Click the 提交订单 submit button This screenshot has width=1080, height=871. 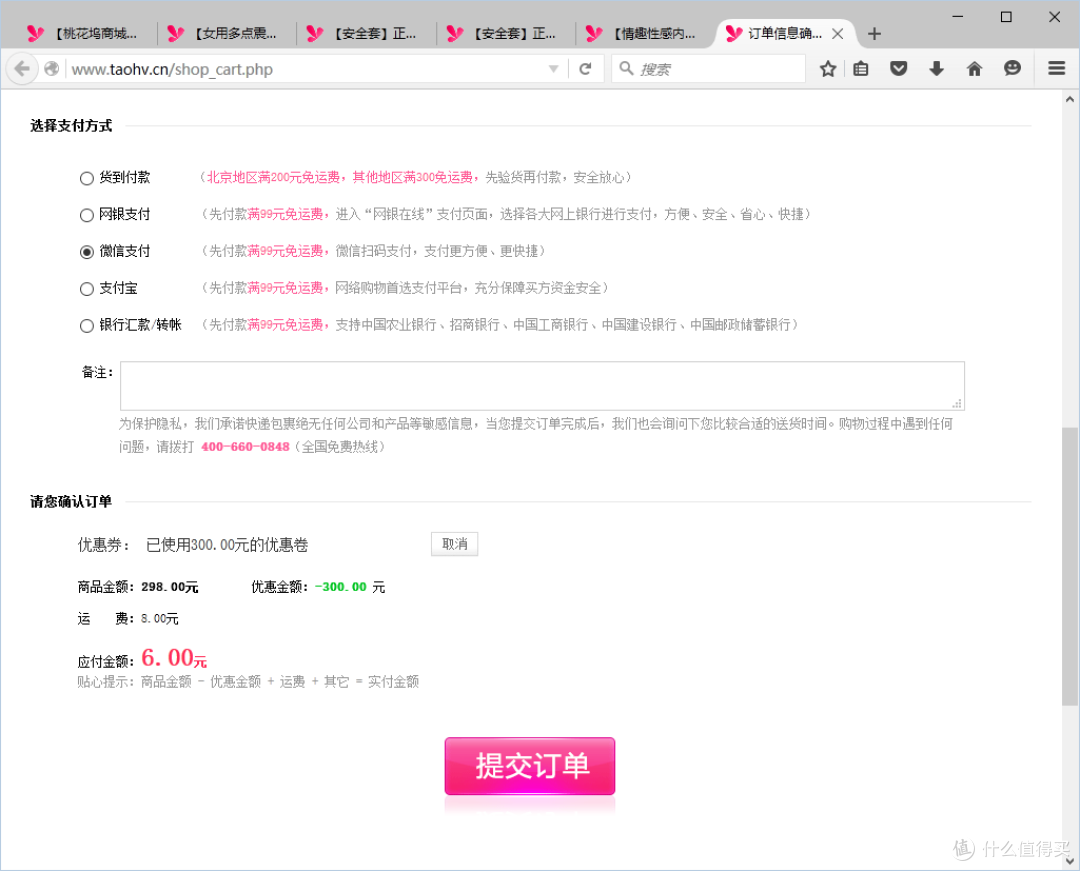point(530,766)
